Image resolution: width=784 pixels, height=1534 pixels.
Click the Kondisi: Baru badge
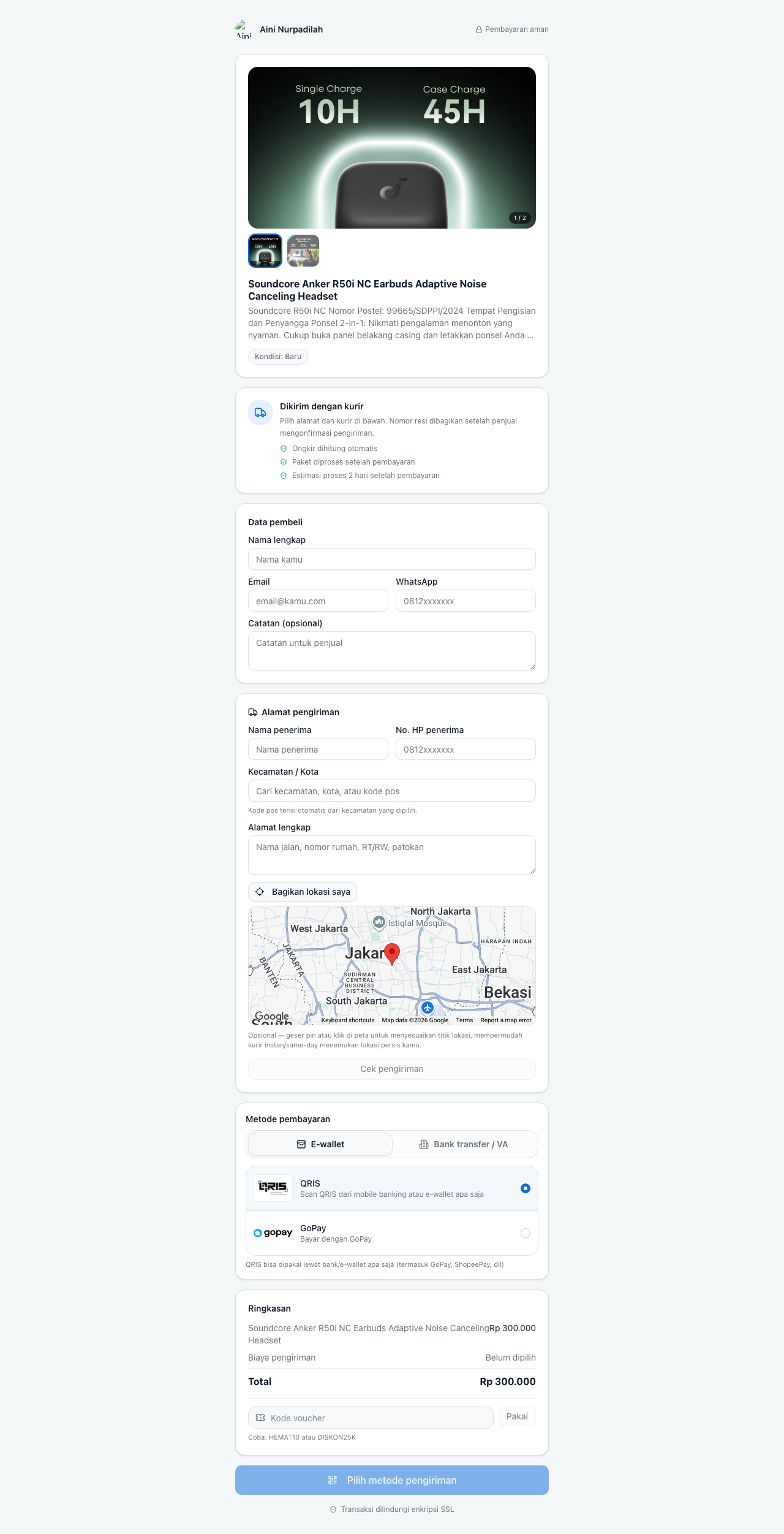(x=278, y=357)
